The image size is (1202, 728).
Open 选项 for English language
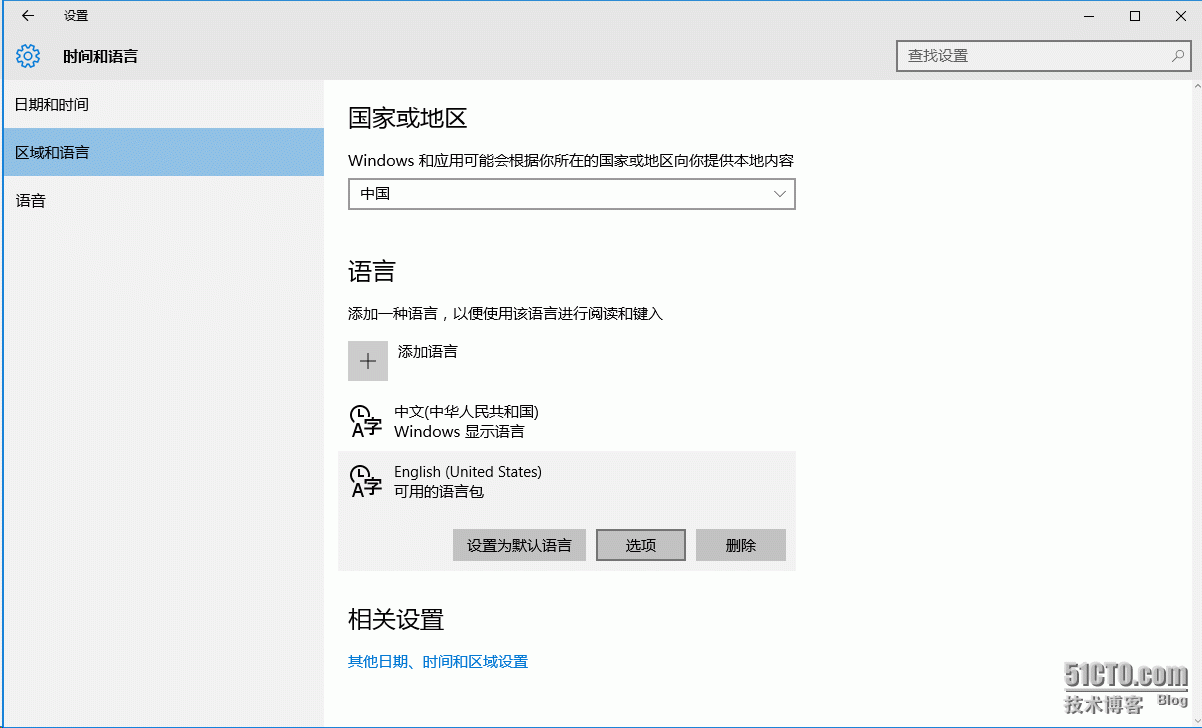pyautogui.click(x=641, y=545)
